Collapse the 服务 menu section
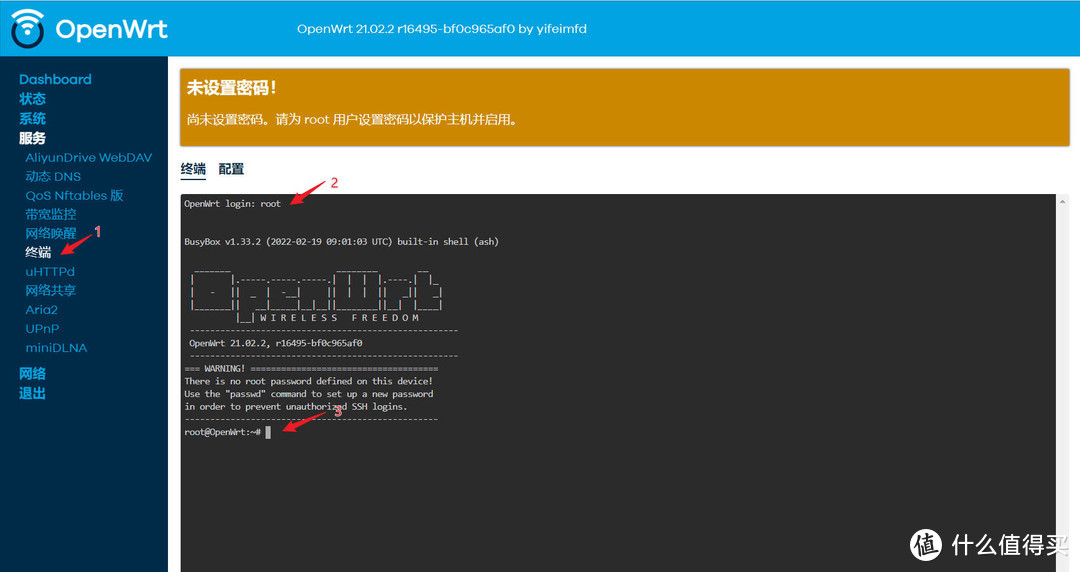The height and width of the screenshot is (572, 1080). (x=32, y=138)
